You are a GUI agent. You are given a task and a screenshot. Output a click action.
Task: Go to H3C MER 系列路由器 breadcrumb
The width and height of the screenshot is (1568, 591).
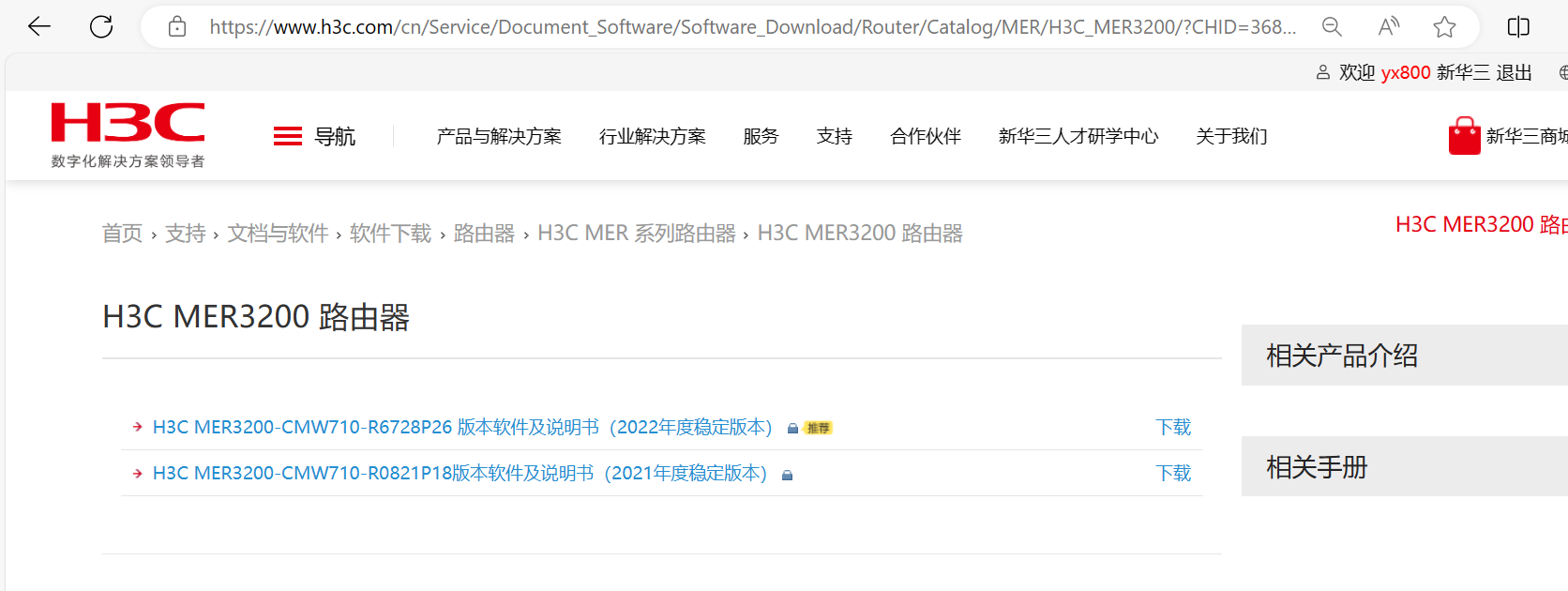coord(637,233)
